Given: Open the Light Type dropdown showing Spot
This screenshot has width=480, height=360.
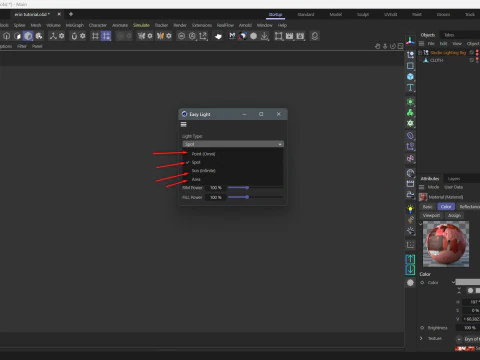Looking at the screenshot, I should (x=233, y=144).
